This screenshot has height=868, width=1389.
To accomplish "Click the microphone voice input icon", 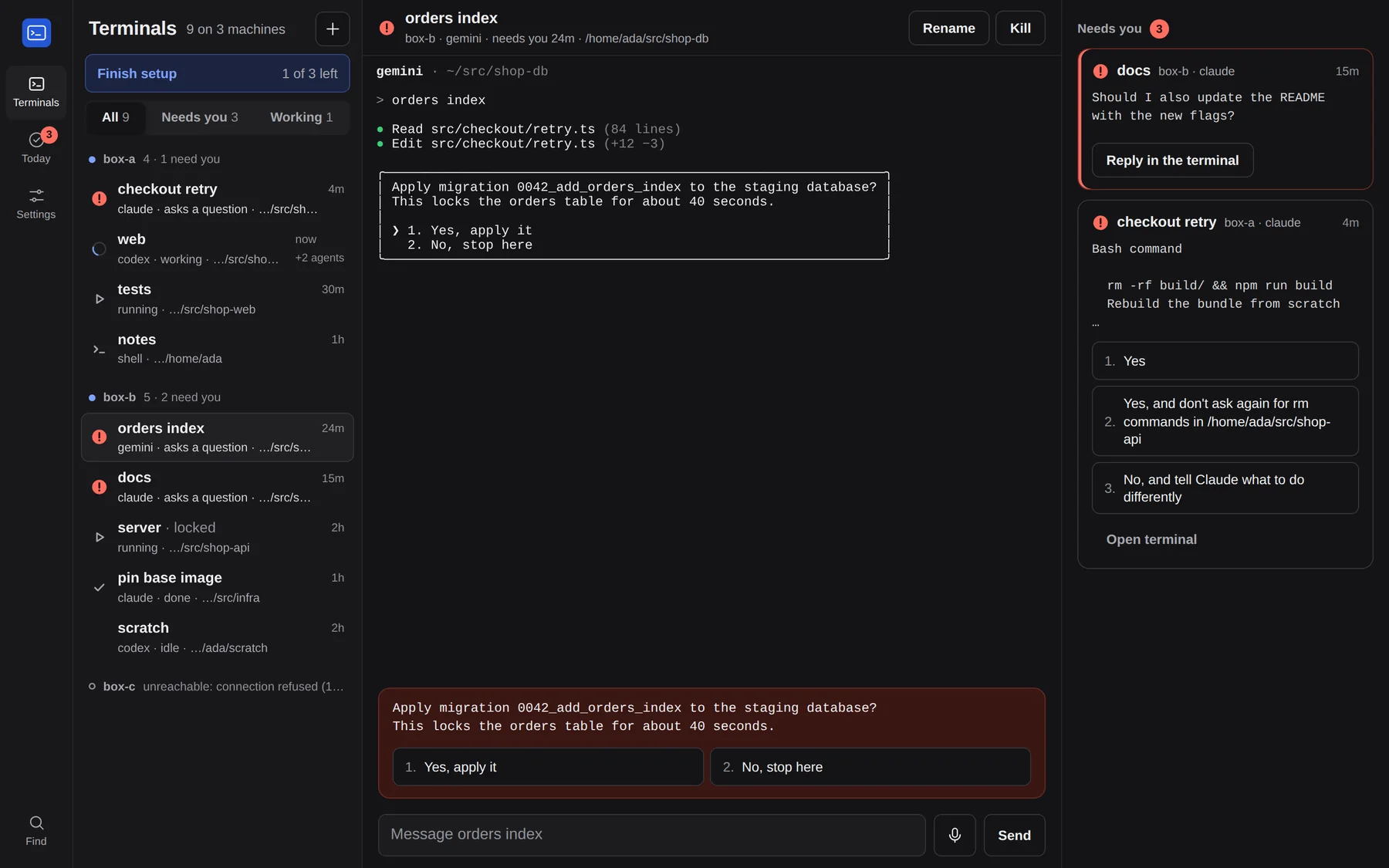I will click(955, 835).
